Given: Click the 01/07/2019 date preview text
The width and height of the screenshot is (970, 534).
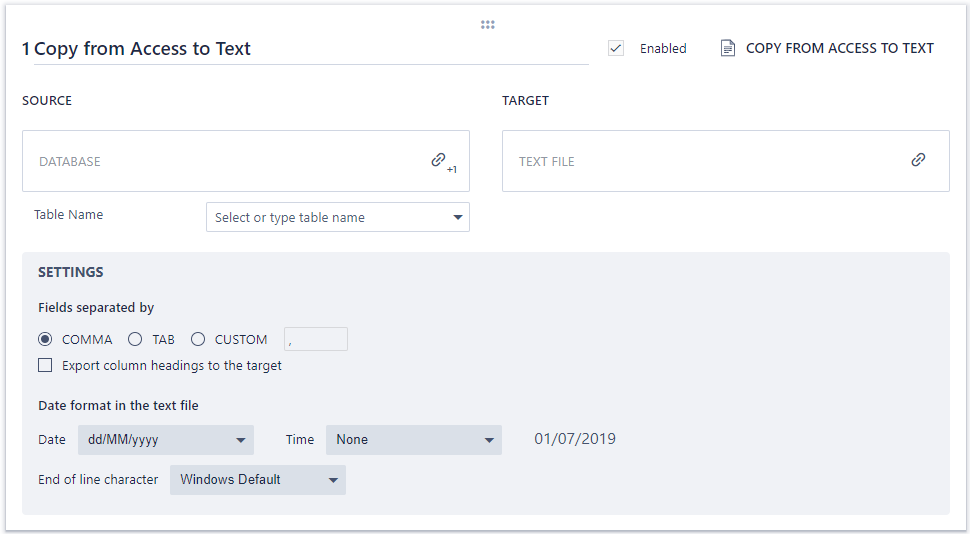Looking at the screenshot, I should pos(575,439).
